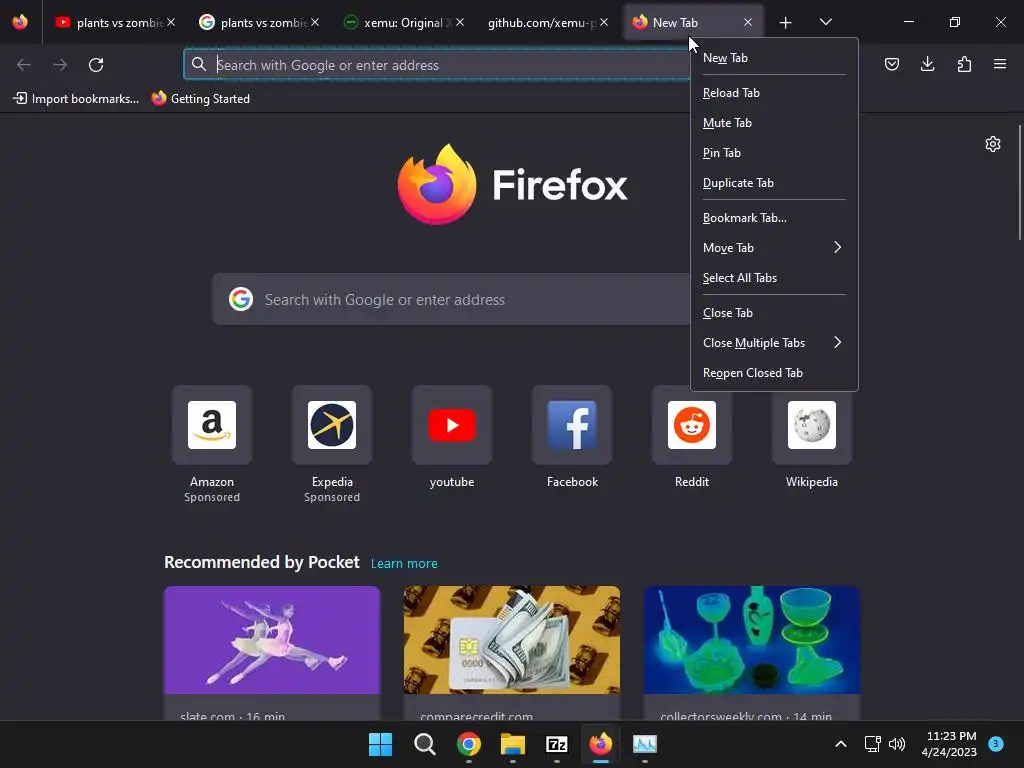Click the page vertical scrollbar thumb

pos(1020,183)
